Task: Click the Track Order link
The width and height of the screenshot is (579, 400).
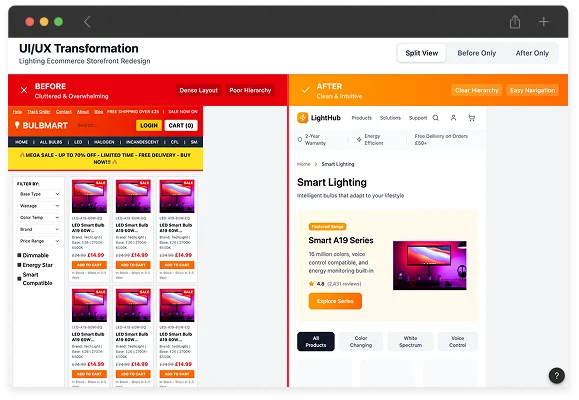Action: click(39, 112)
